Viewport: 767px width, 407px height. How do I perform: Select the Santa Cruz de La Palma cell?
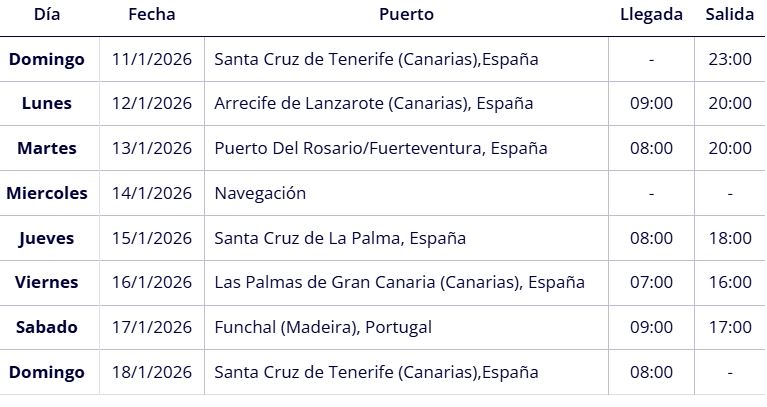(x=340, y=239)
